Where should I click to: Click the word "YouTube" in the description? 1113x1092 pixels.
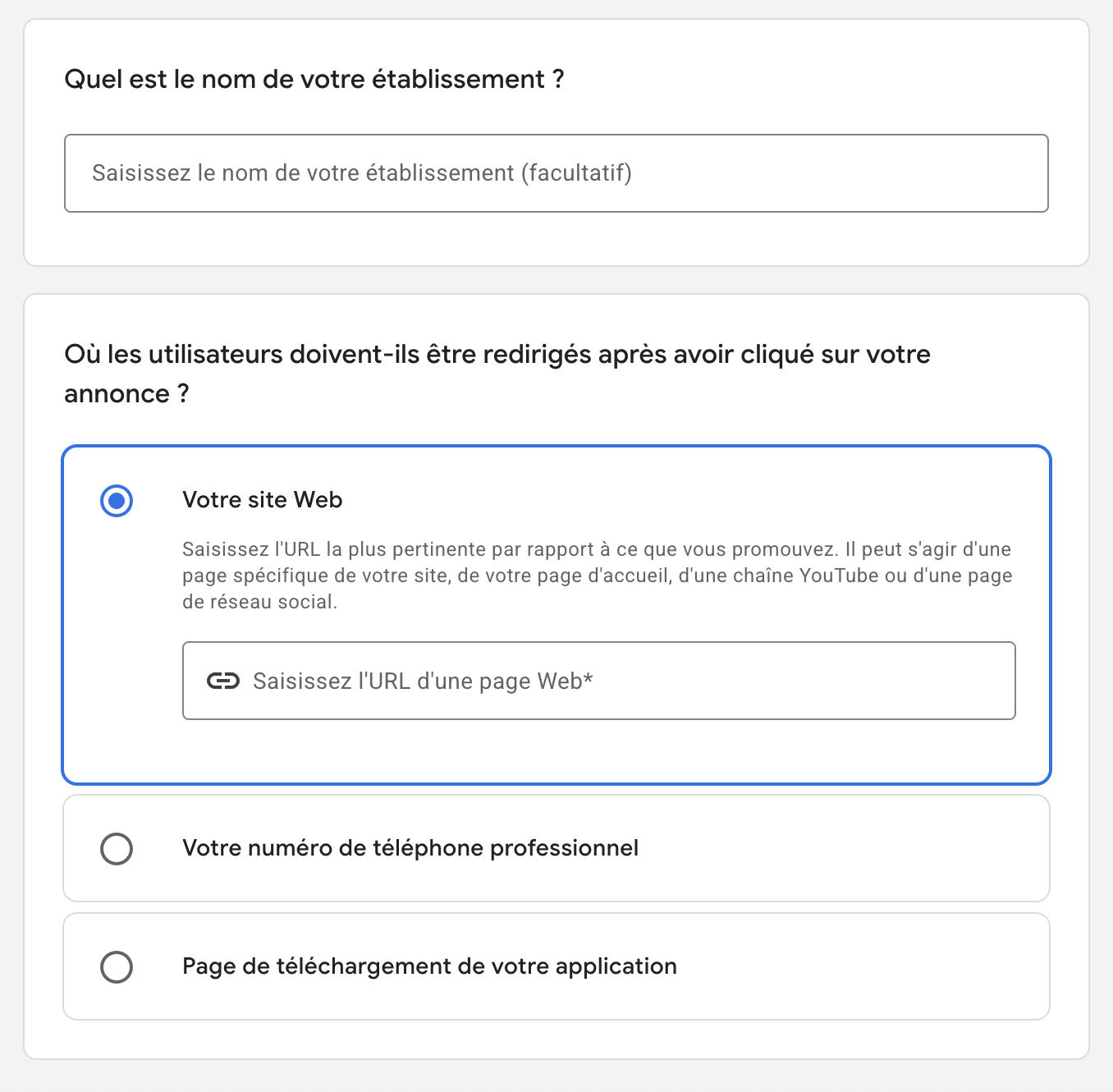(x=838, y=576)
